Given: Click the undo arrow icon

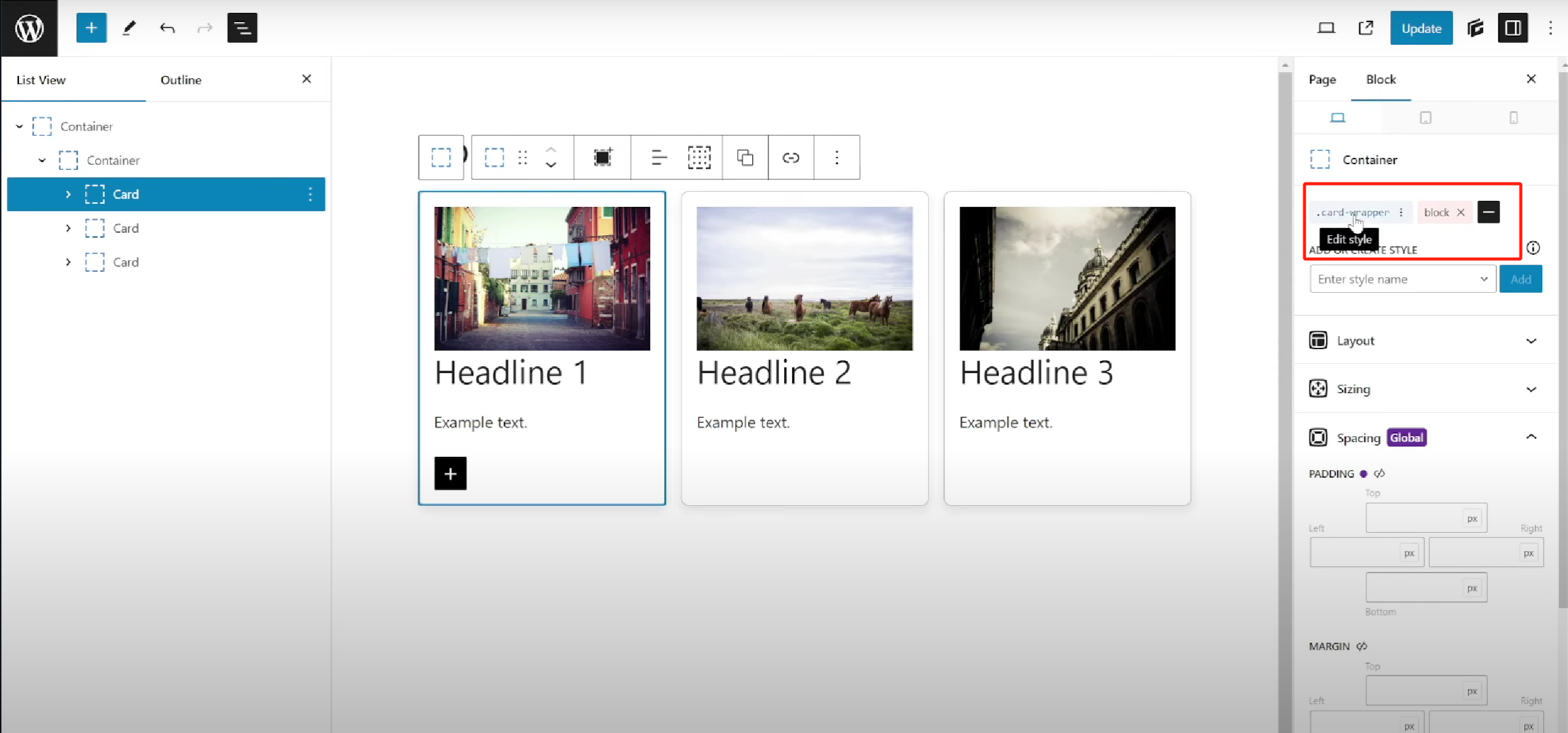Looking at the screenshot, I should [x=167, y=28].
